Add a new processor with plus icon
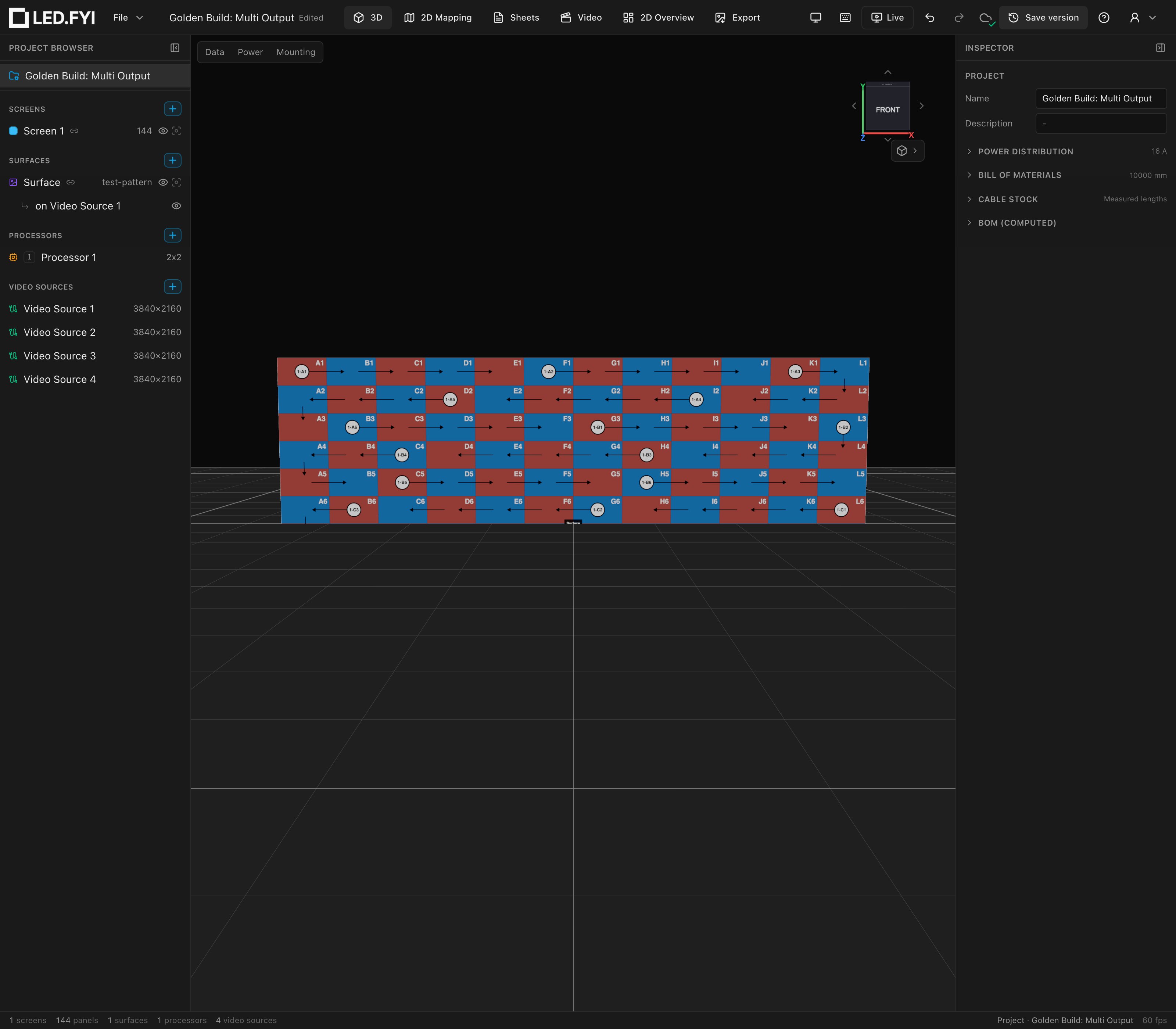 coord(172,235)
